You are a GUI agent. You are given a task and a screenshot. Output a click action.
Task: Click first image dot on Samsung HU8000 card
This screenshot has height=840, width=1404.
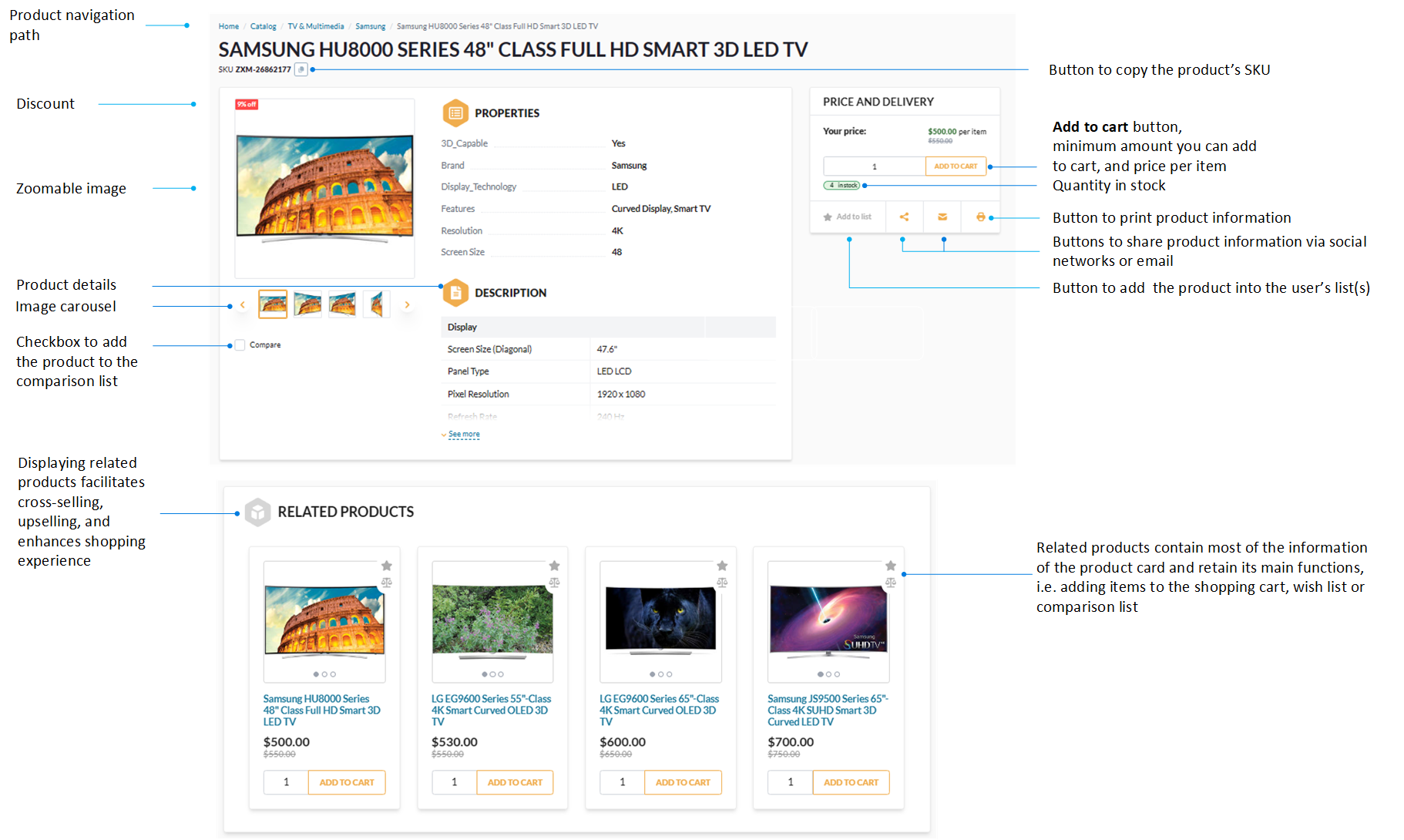click(316, 674)
